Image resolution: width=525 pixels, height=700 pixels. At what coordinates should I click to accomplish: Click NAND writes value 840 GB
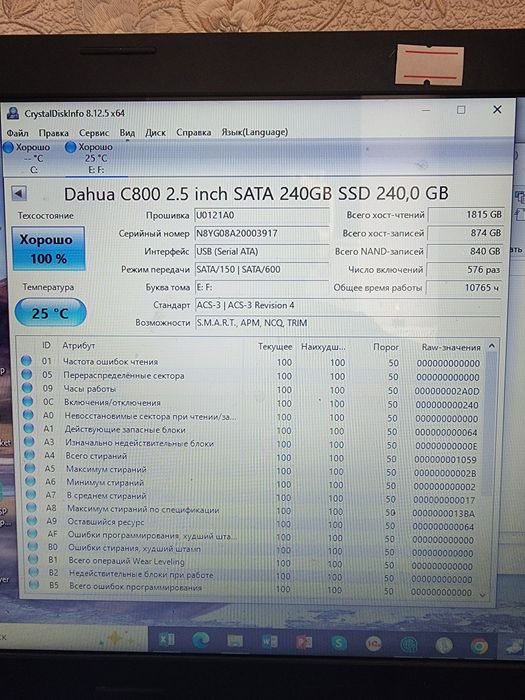(465, 251)
